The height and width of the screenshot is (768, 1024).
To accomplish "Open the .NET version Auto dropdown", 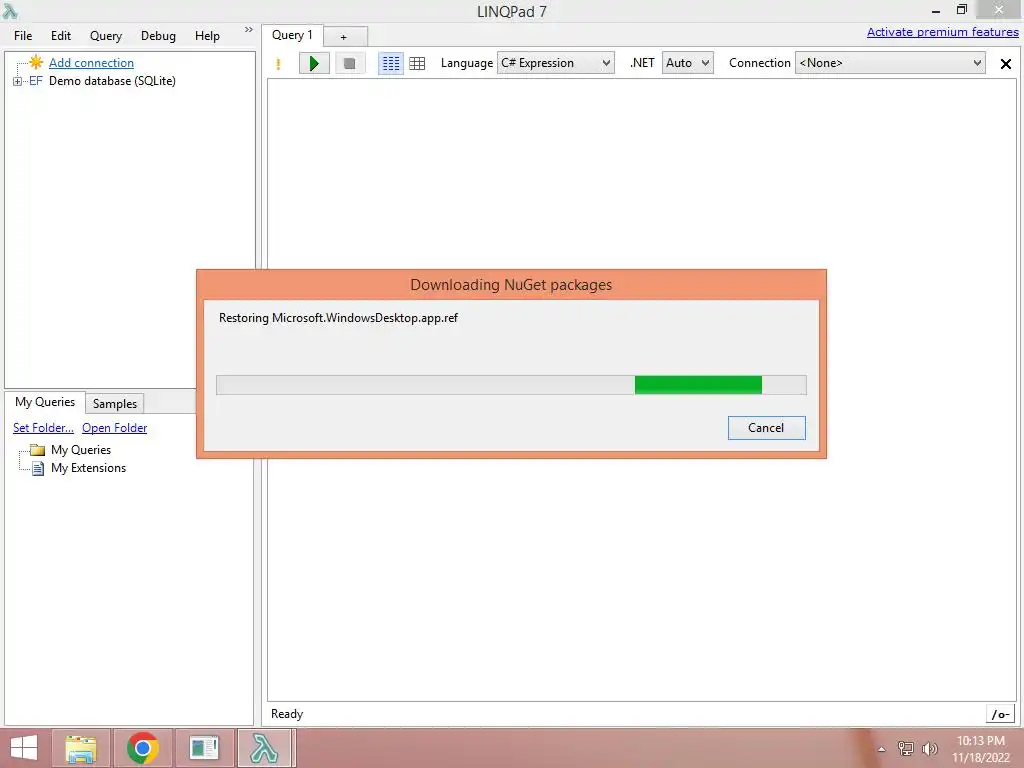I will (x=688, y=63).
